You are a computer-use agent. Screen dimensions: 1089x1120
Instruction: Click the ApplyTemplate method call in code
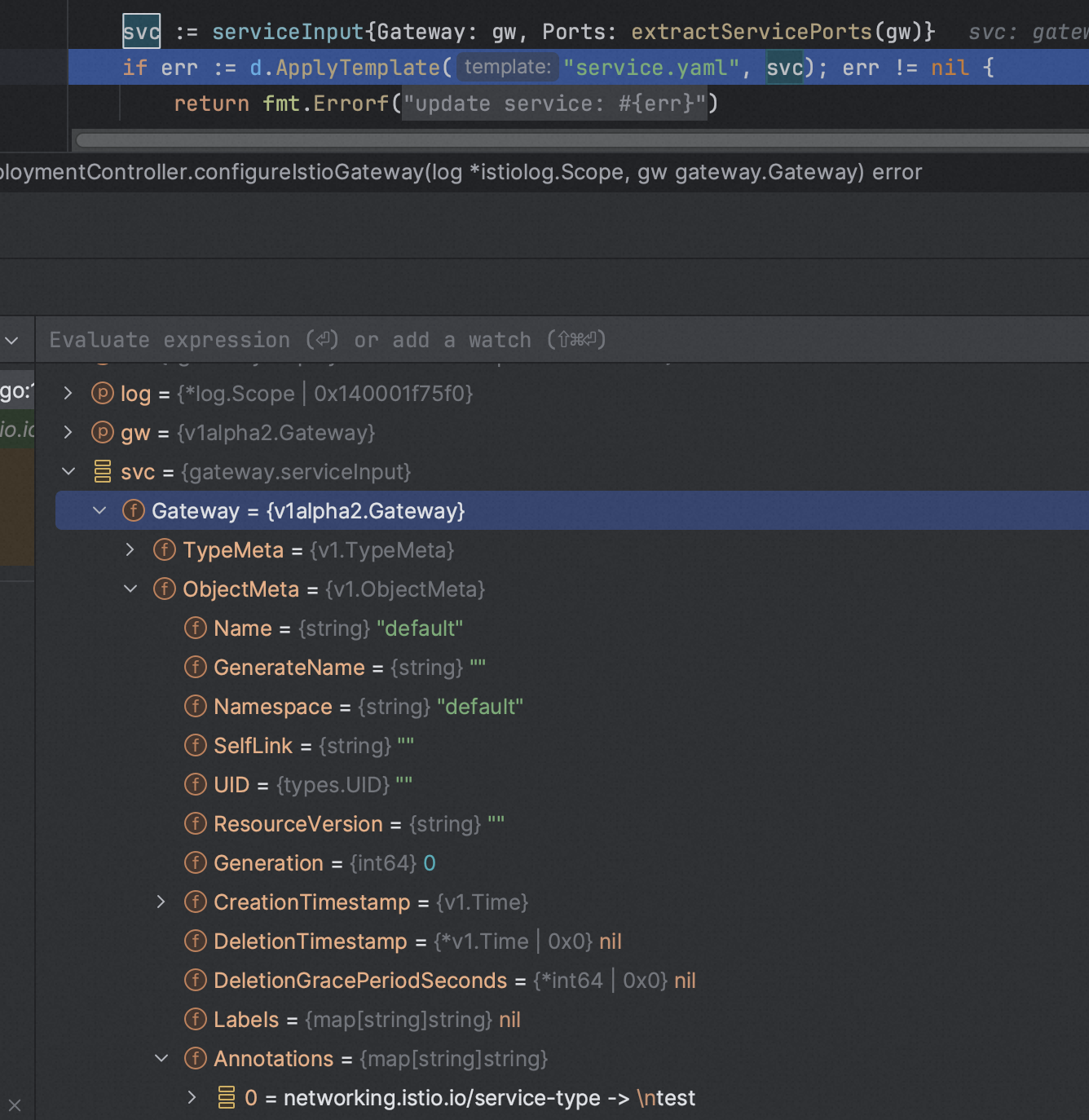click(358, 68)
